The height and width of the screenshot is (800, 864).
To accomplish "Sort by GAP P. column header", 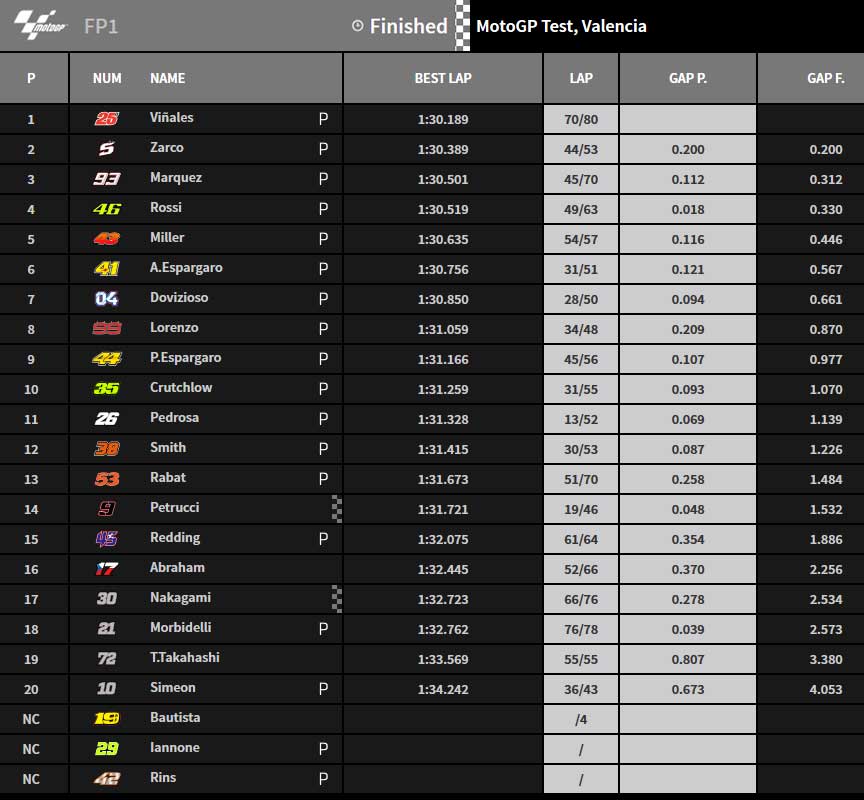I will [x=688, y=78].
